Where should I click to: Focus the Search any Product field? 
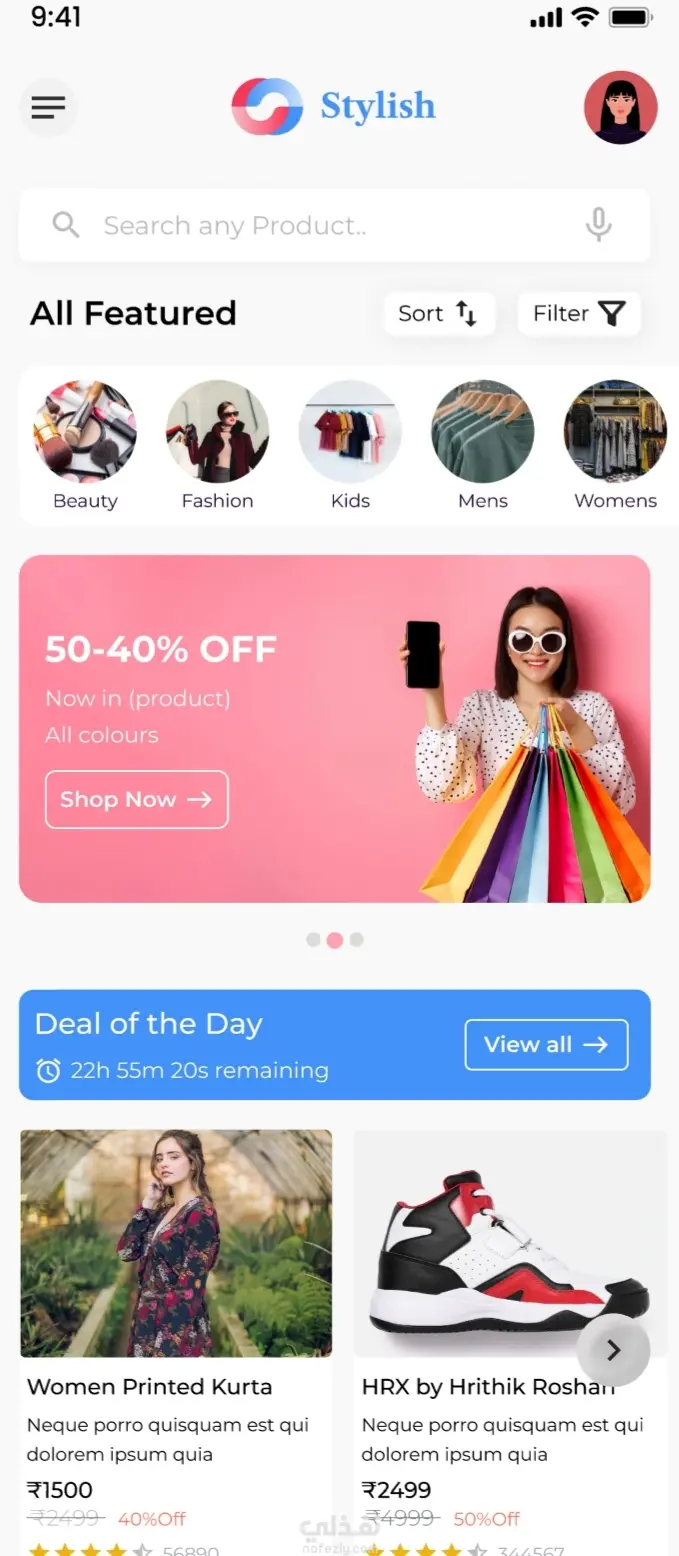335,225
